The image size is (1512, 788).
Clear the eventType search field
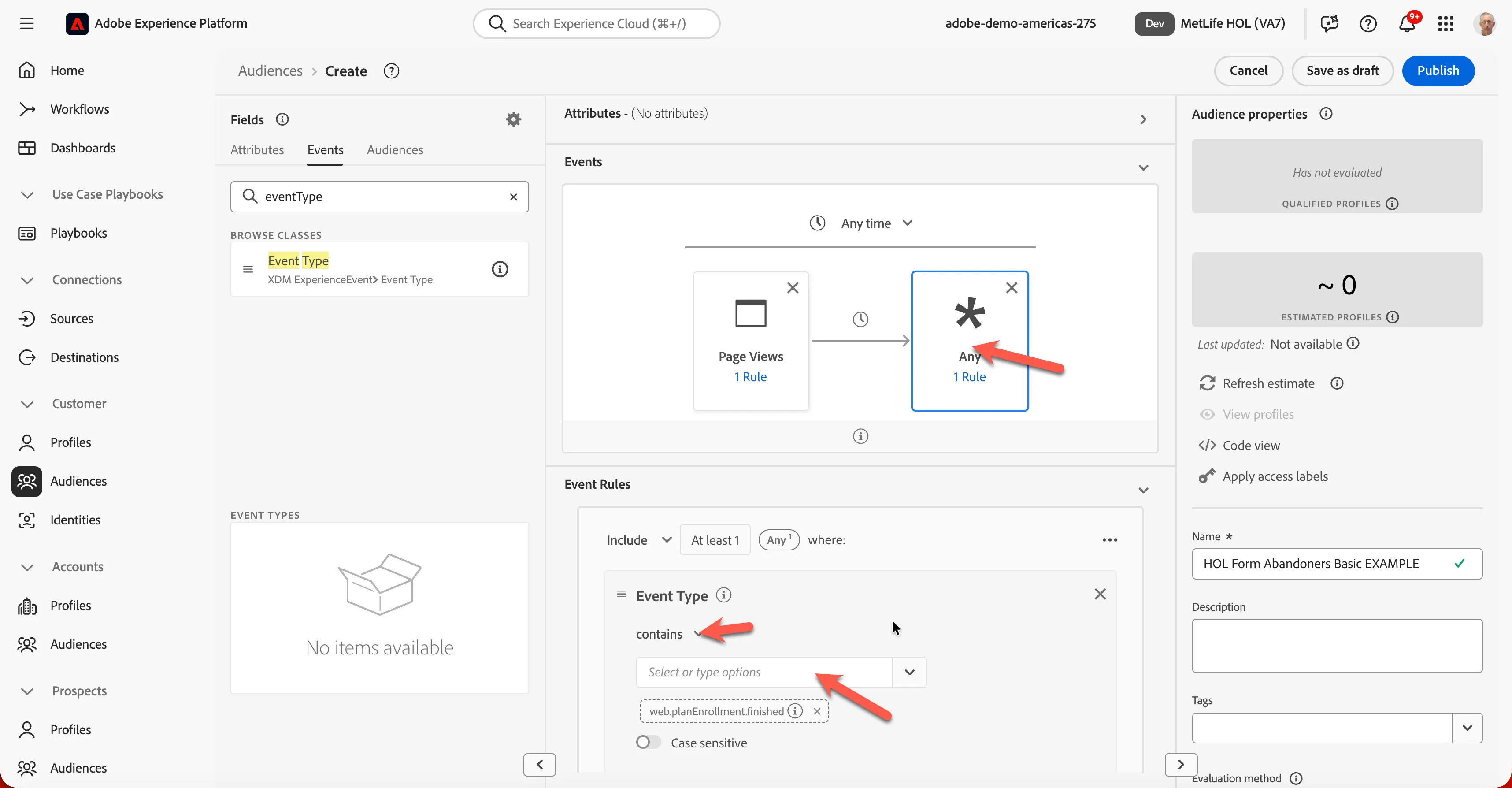[x=514, y=197]
